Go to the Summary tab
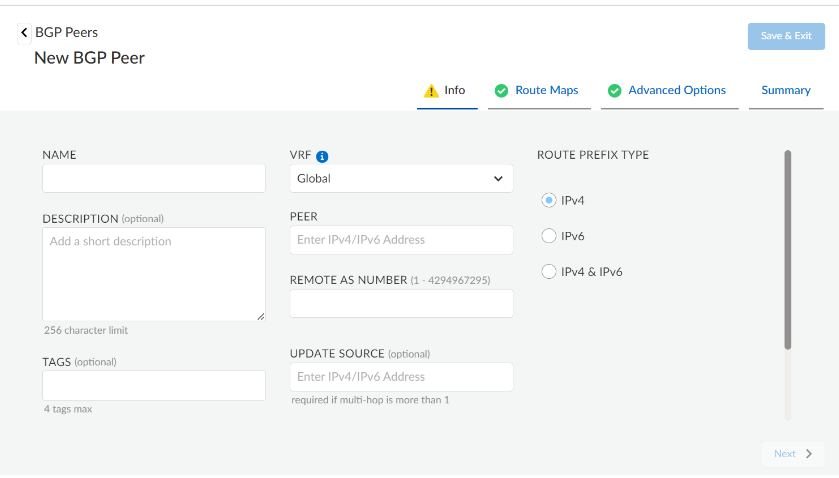839x478 pixels. pyautogui.click(x=785, y=91)
